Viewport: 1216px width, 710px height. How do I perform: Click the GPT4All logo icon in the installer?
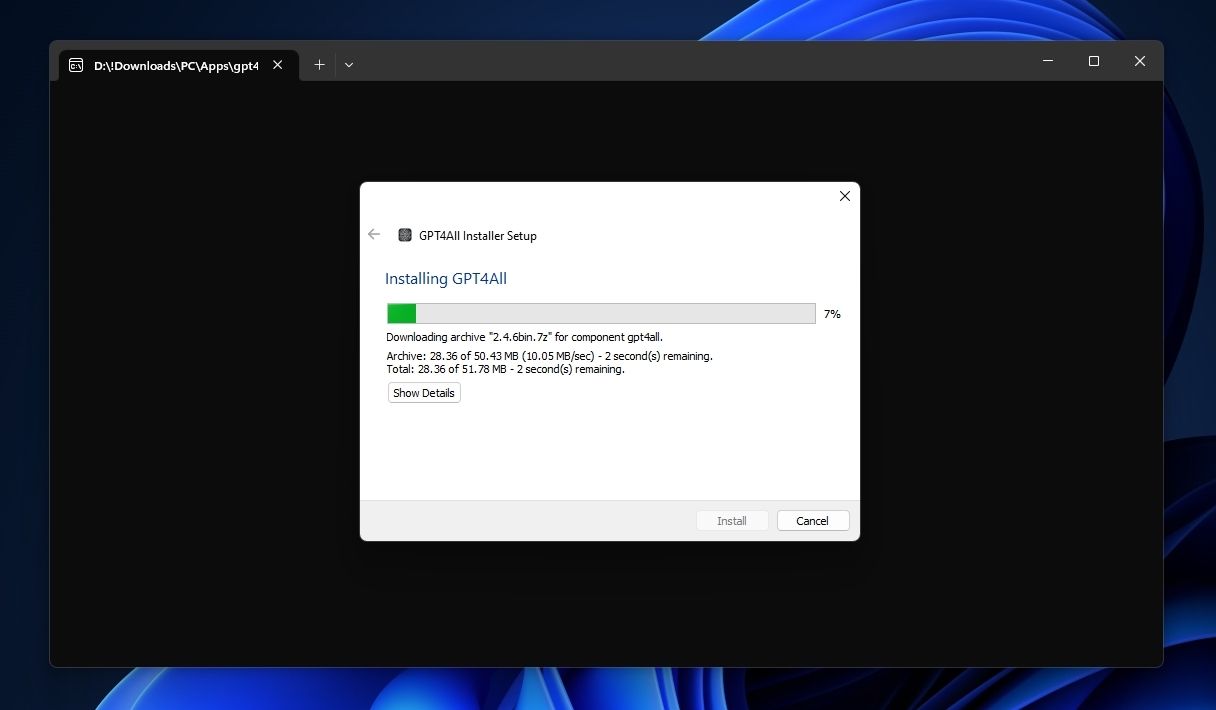(406, 235)
